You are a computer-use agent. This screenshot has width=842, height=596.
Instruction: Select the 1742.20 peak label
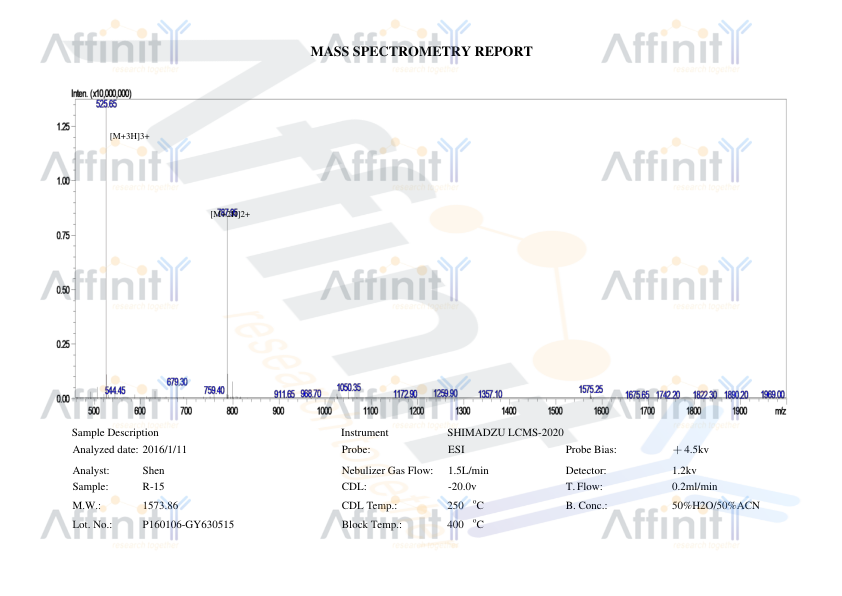pyautogui.click(x=668, y=395)
